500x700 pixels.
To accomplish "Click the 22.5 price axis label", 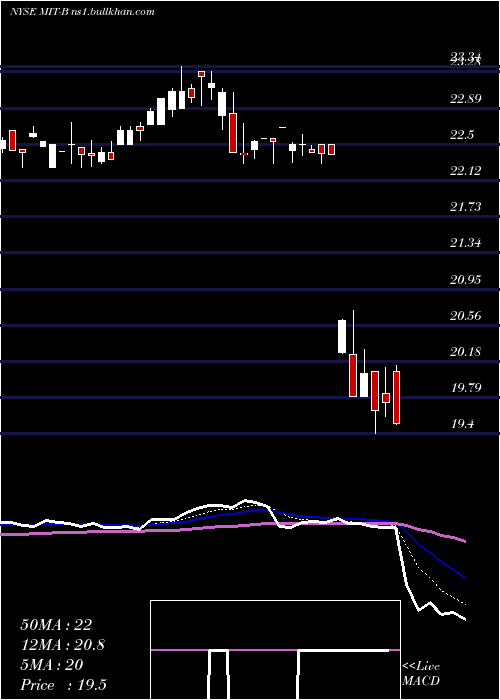I will tap(462, 134).
